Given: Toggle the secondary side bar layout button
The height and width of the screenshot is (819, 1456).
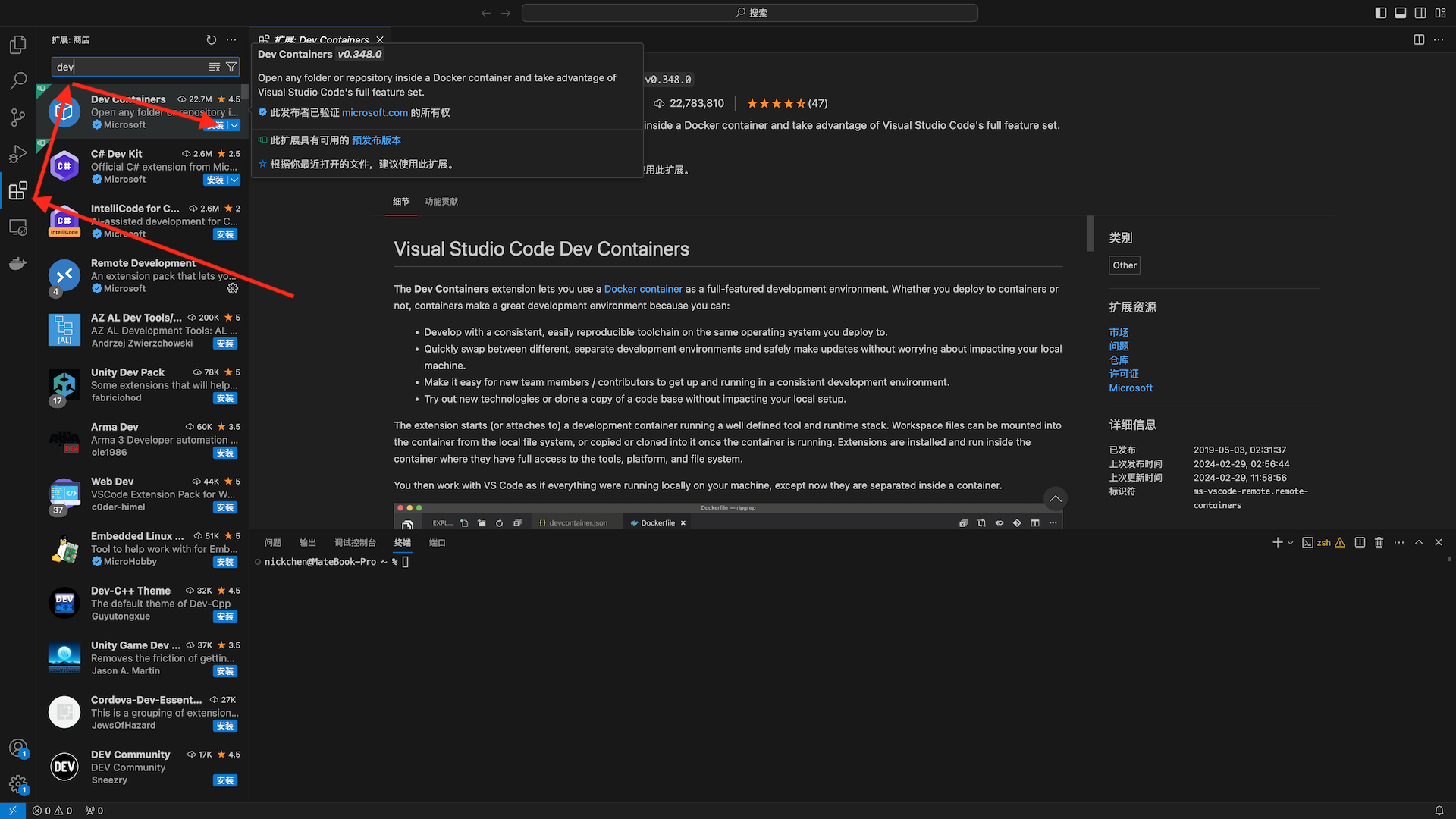Looking at the screenshot, I should click(x=1420, y=13).
